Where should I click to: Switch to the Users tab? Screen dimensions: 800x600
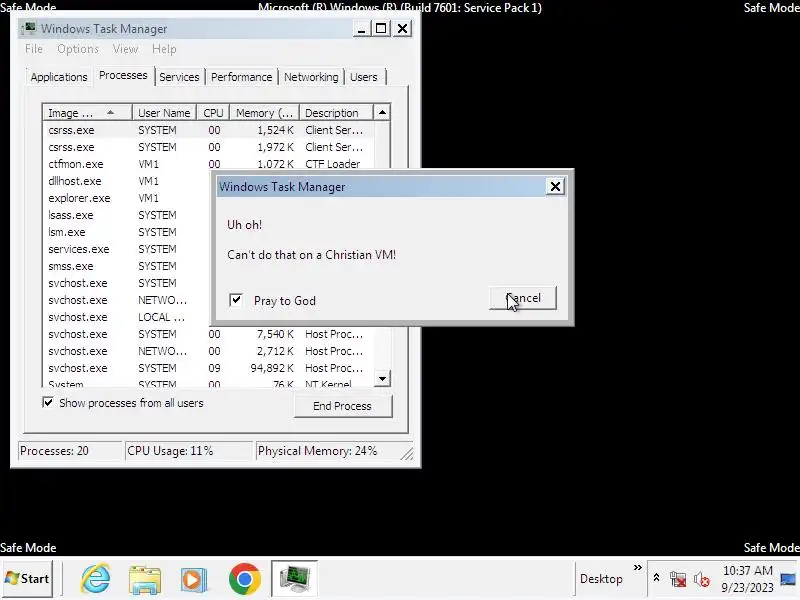pyautogui.click(x=364, y=77)
